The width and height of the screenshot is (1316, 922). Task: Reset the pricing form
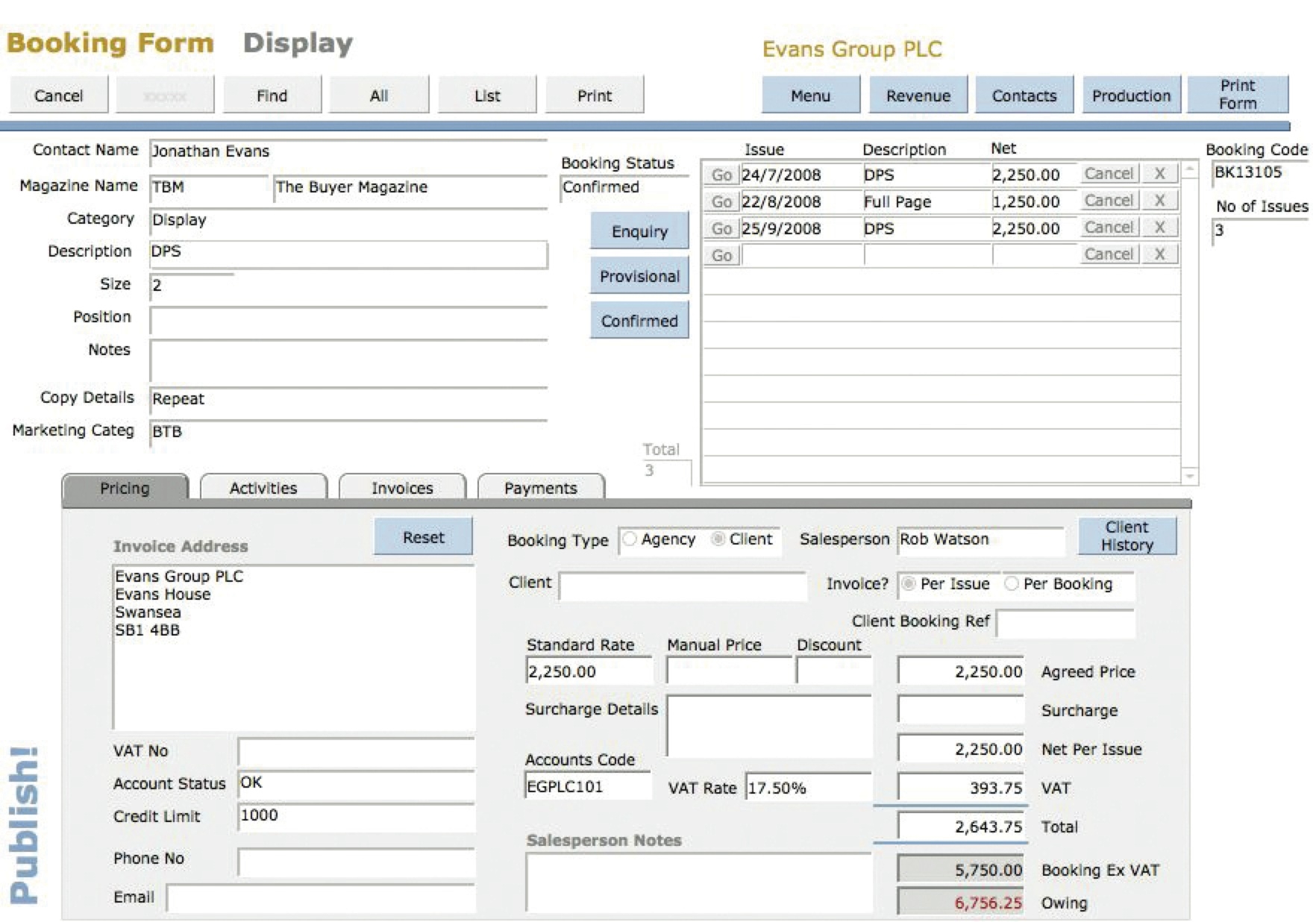tap(422, 536)
